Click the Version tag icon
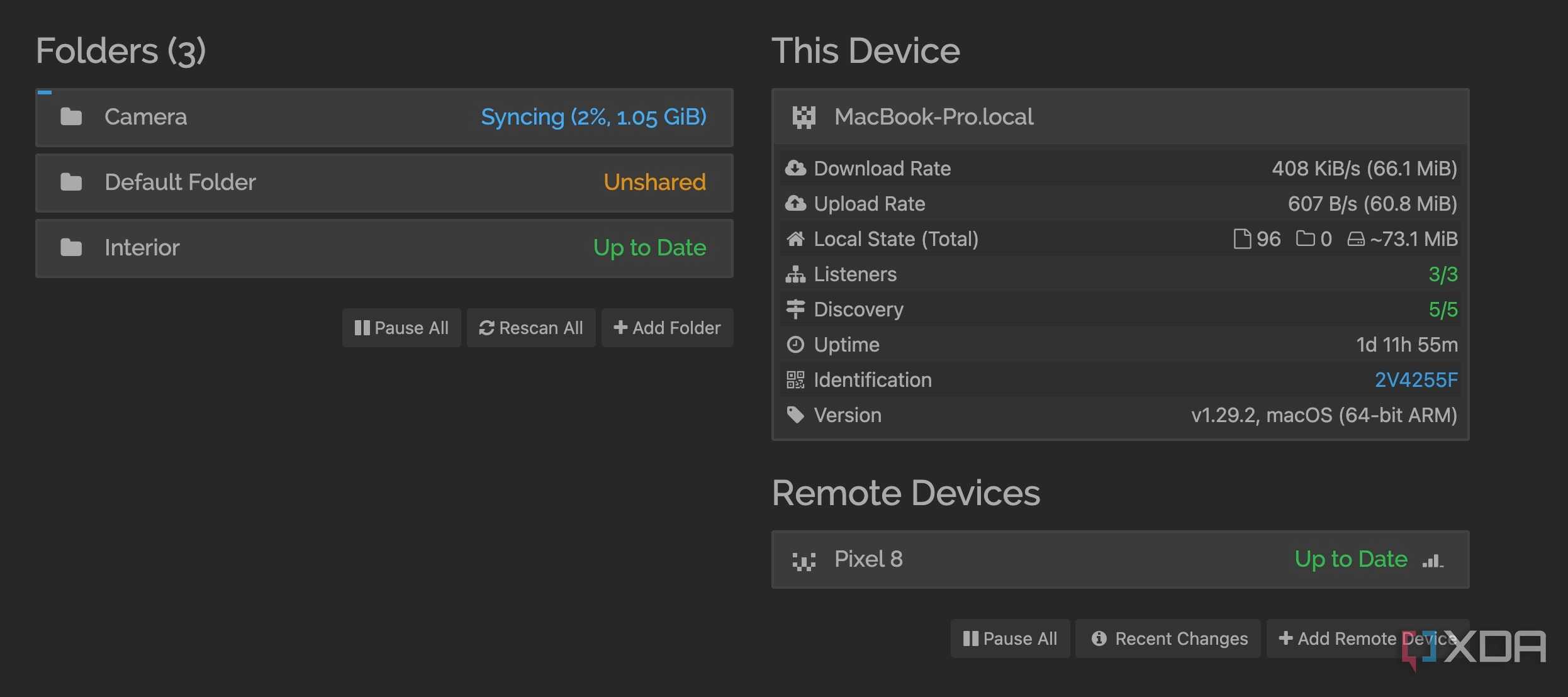This screenshot has width=1568, height=697. [x=795, y=415]
